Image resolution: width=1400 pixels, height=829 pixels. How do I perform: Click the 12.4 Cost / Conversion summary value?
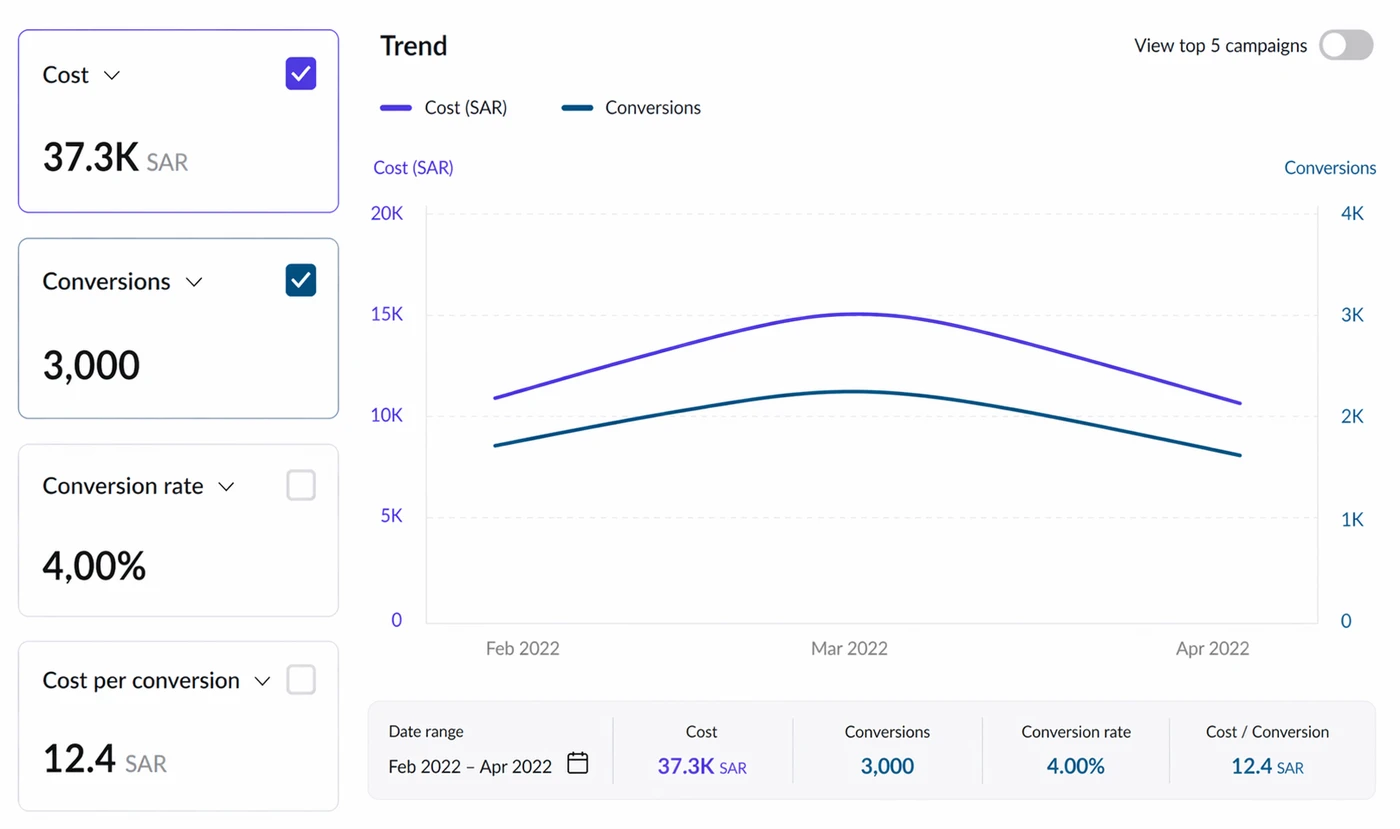[1250, 766]
